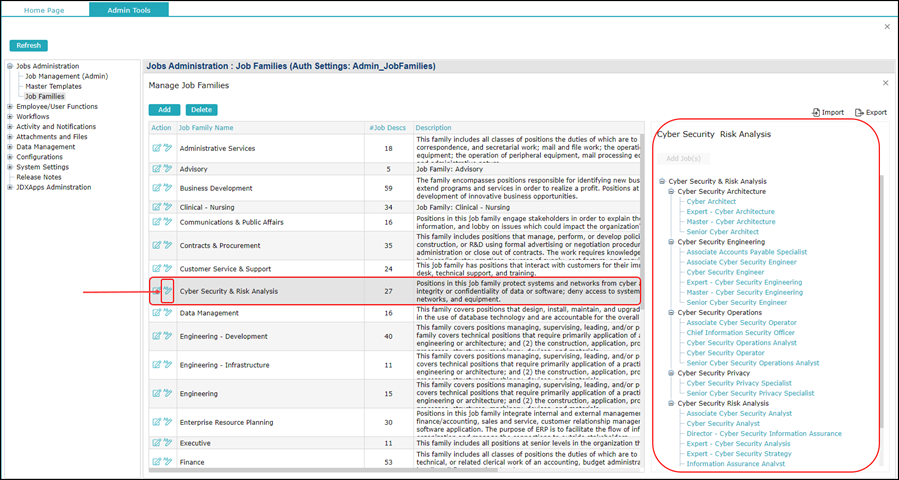Viewport: 899px width, 480px height.
Task: Collapse the Cyber Security Architecture group
Action: click(x=671, y=191)
